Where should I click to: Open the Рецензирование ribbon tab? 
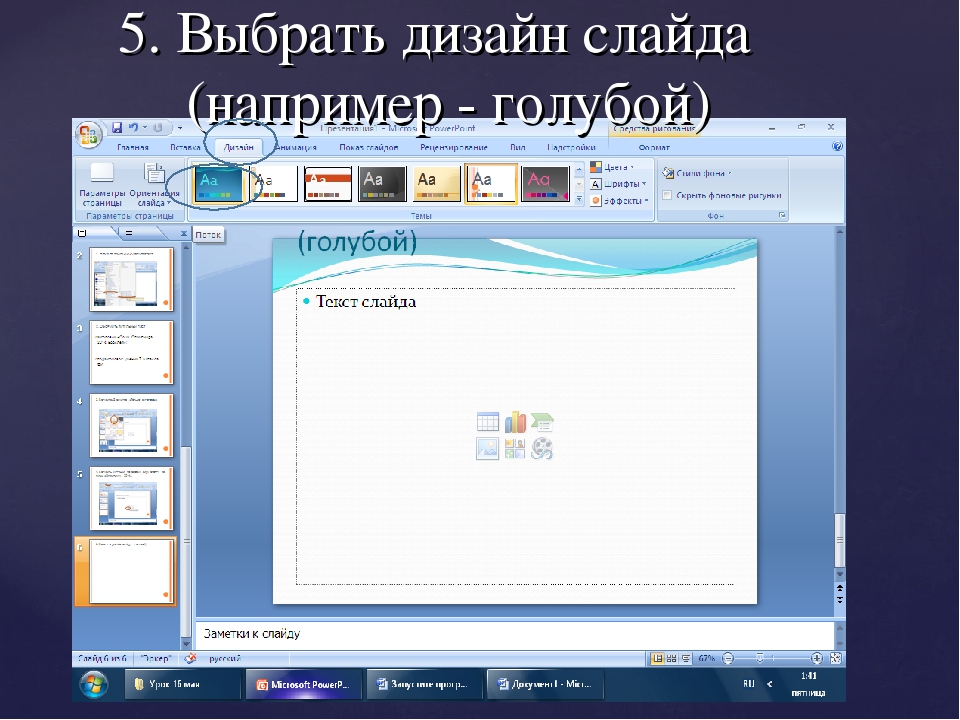[454, 147]
